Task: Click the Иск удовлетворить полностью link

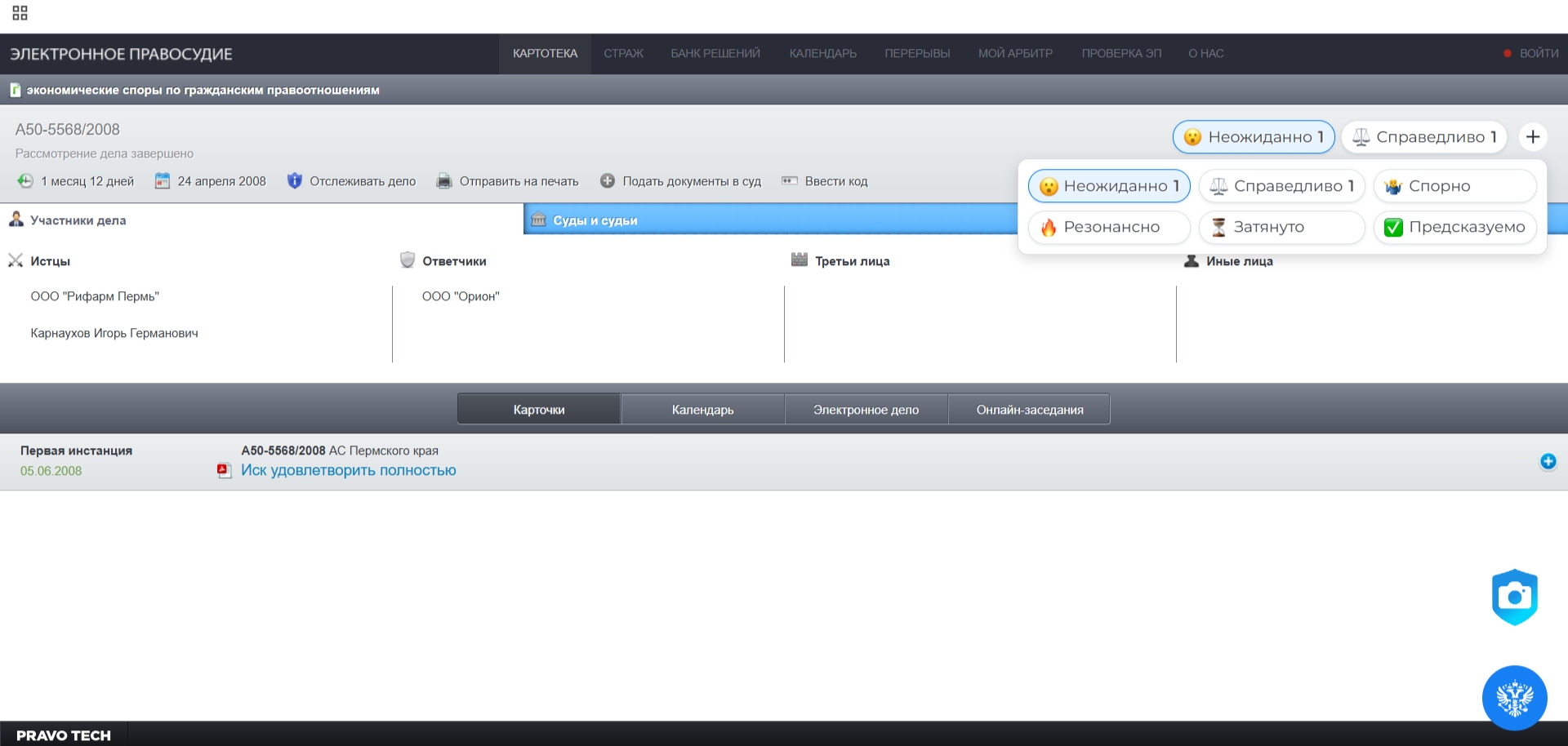Action: tap(348, 470)
